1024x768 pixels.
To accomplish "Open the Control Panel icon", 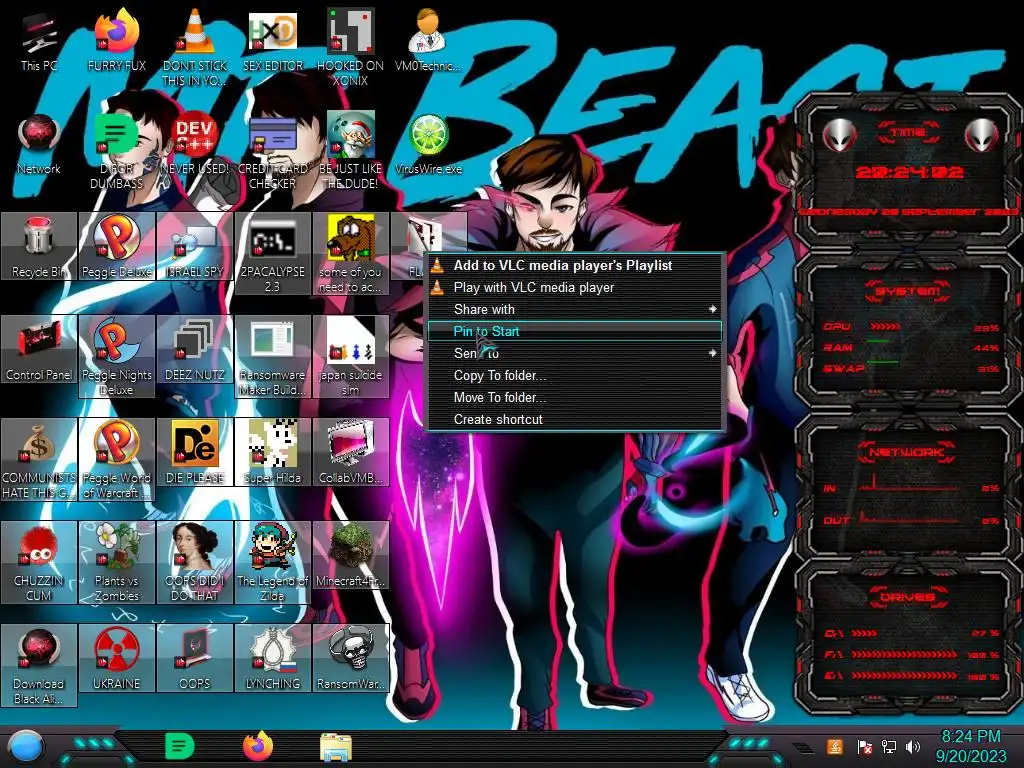I will [x=39, y=349].
